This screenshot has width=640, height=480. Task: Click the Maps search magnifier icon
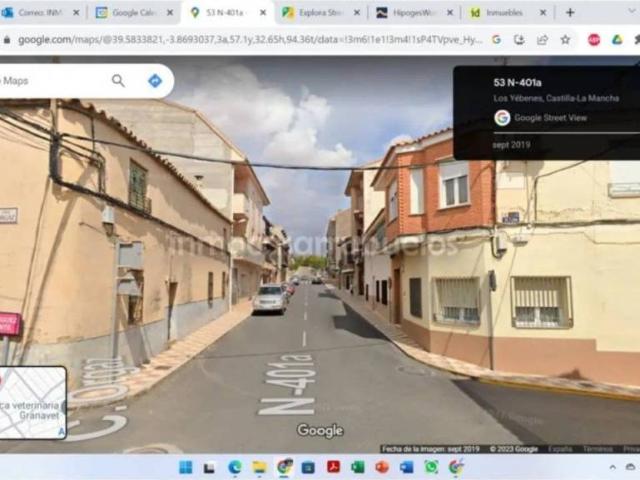click(118, 81)
